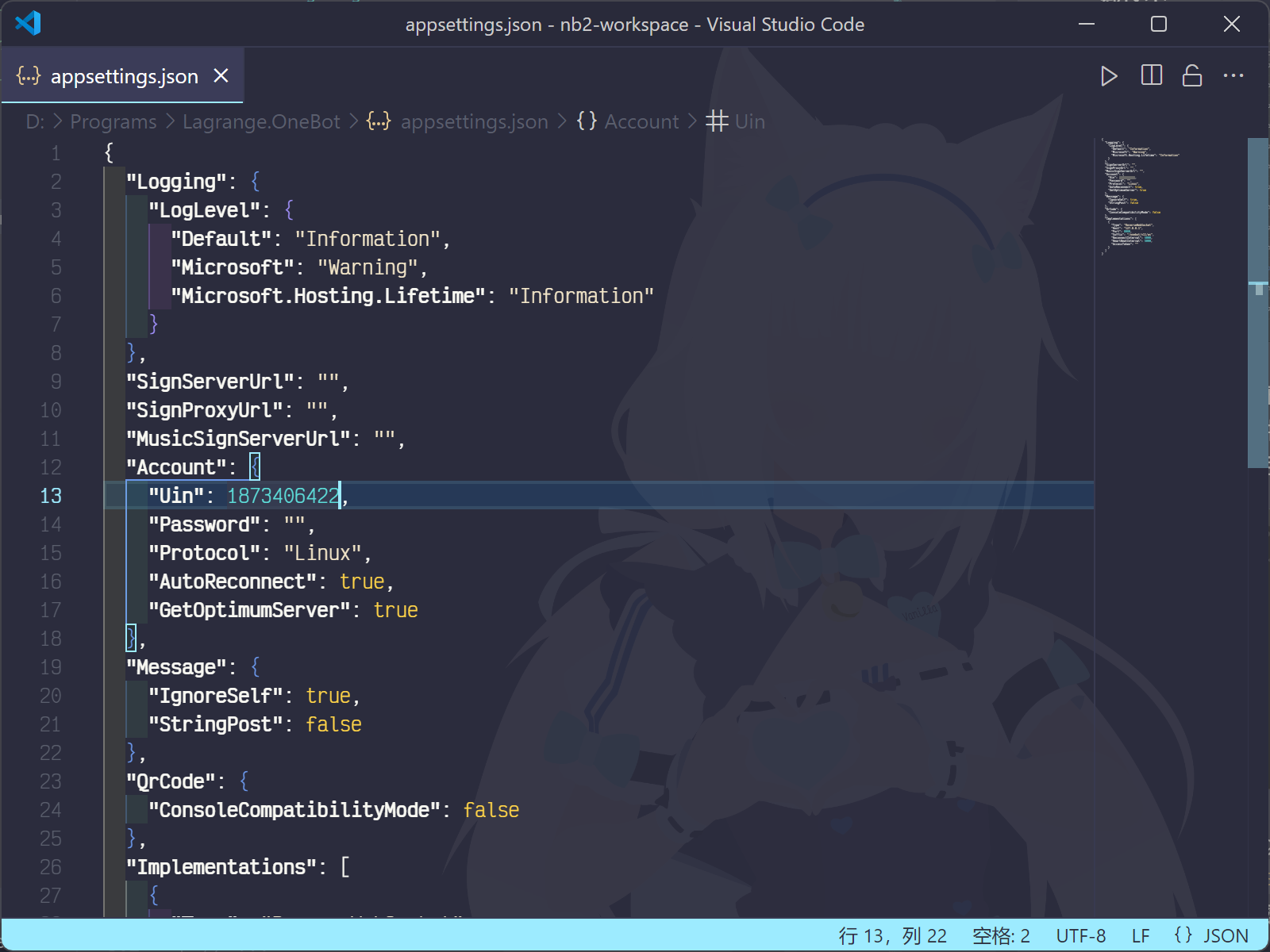The height and width of the screenshot is (952, 1270).
Task: Click the Uin number value 1873406422
Action: (x=283, y=496)
